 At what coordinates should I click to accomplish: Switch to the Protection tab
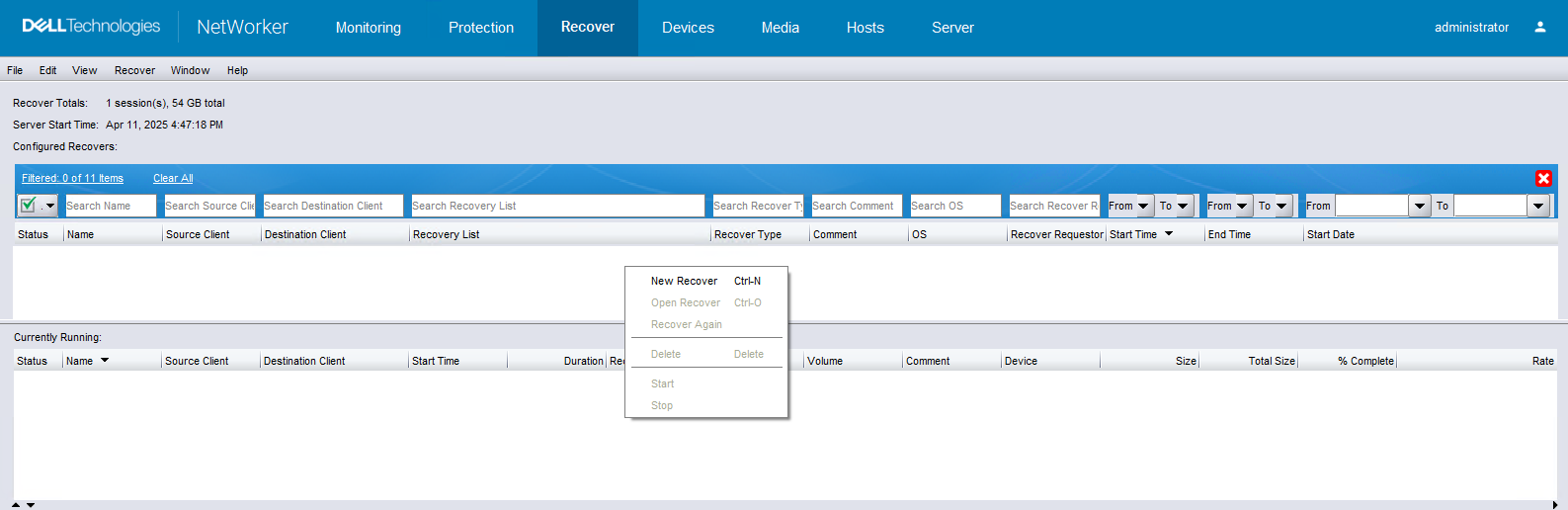(x=481, y=28)
